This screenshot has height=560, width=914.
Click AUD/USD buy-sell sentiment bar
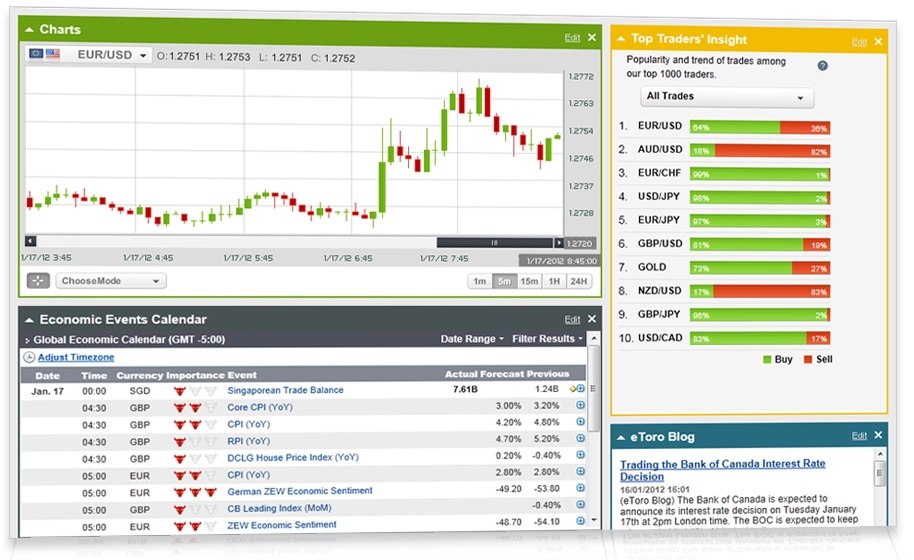[x=760, y=151]
